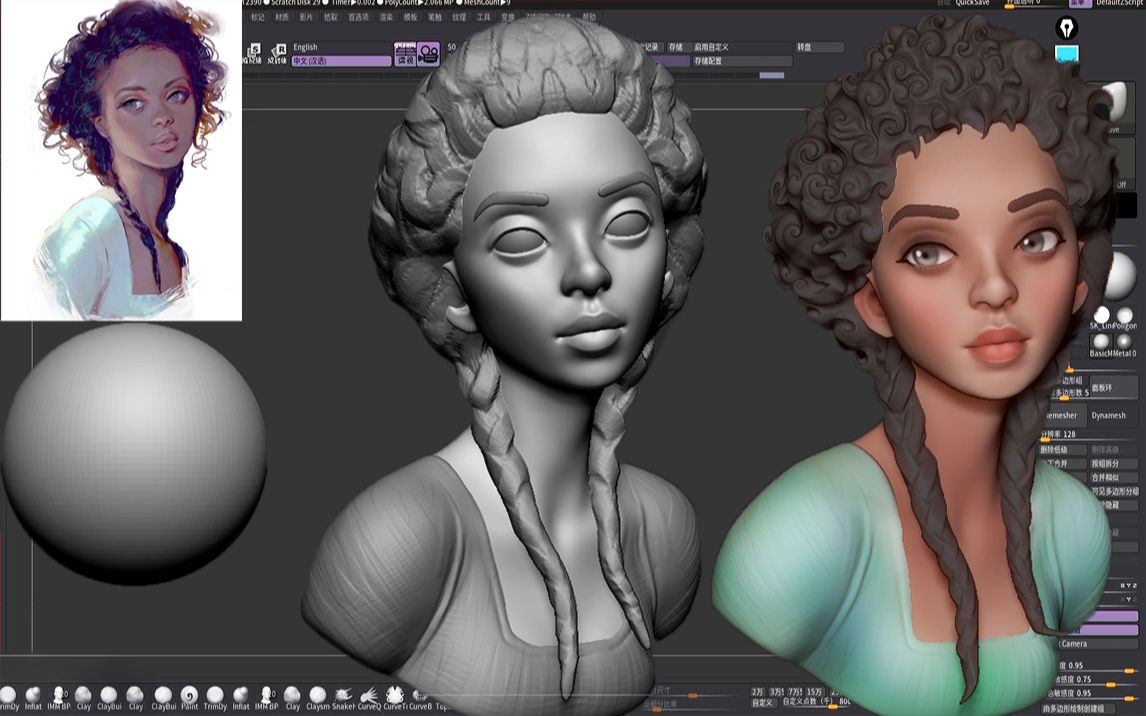The image size is (1146, 716).
Task: Open the 影片 menu
Action: 306,17
